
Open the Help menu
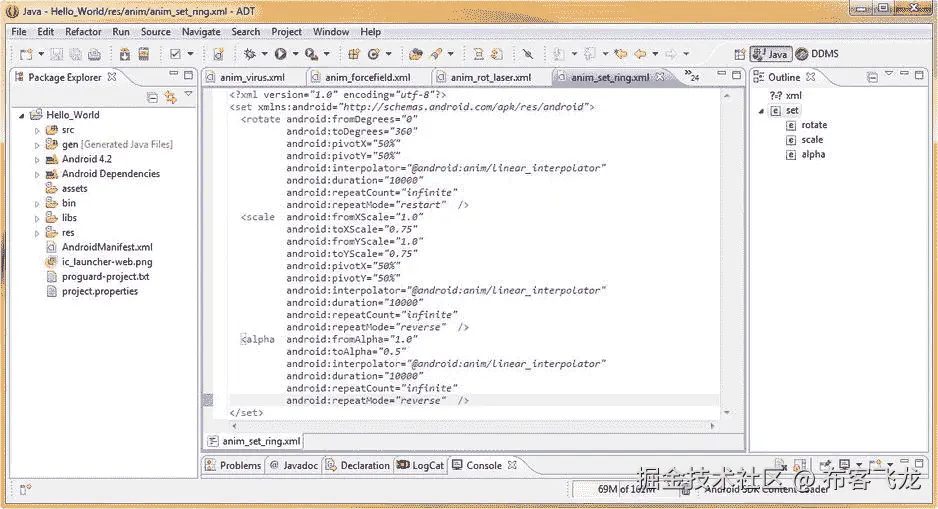370,32
